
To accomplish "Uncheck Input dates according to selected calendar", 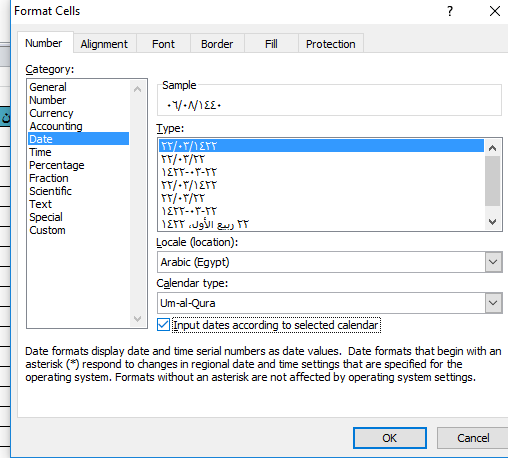I will click(x=163, y=325).
